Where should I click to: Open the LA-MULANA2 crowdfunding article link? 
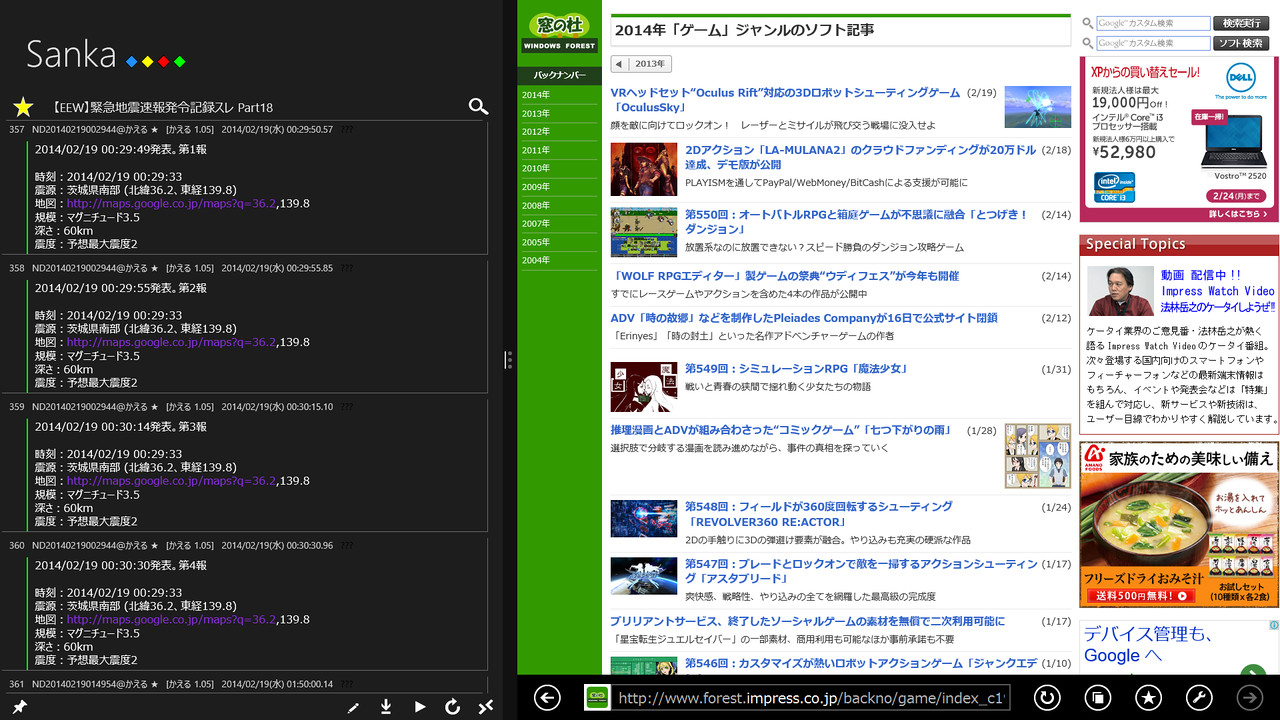860,157
